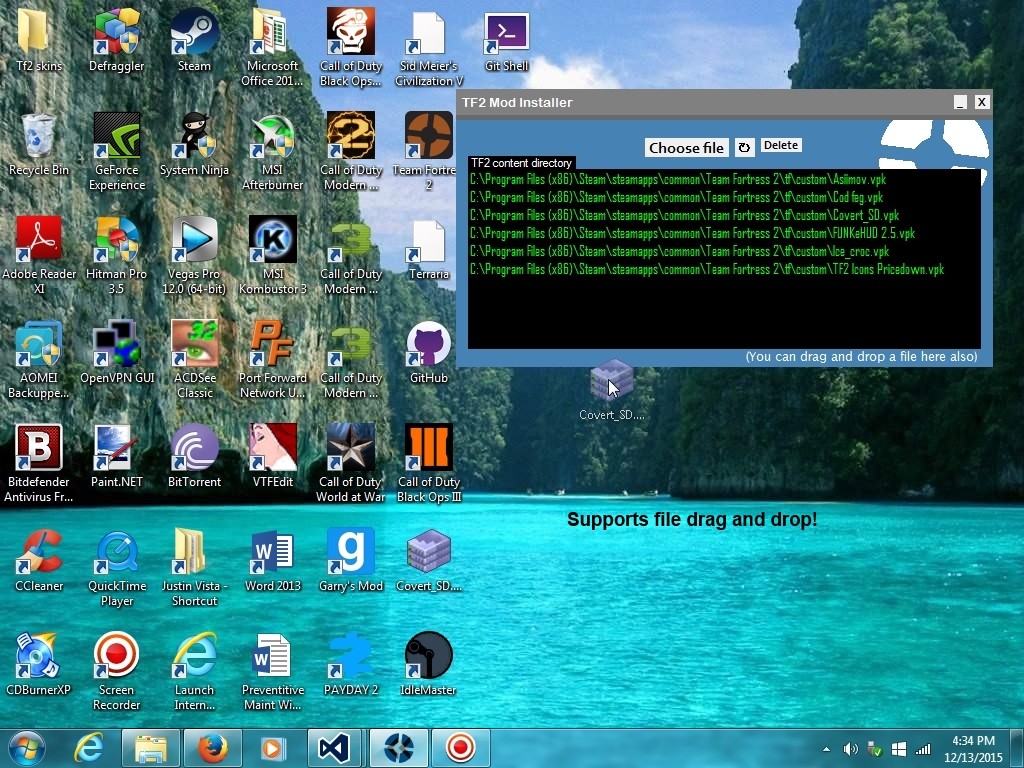Select the Garry's Mod icon

(x=351, y=560)
